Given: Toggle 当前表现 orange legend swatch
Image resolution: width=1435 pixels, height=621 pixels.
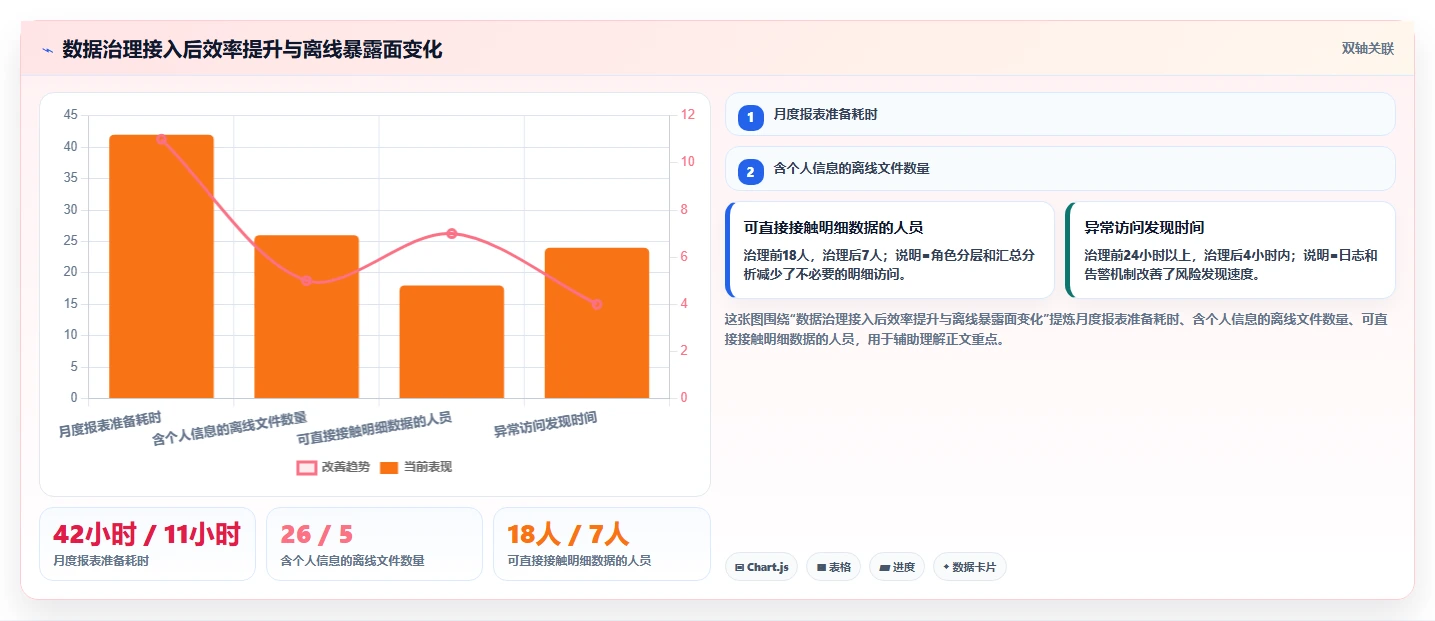Looking at the screenshot, I should coord(389,467).
